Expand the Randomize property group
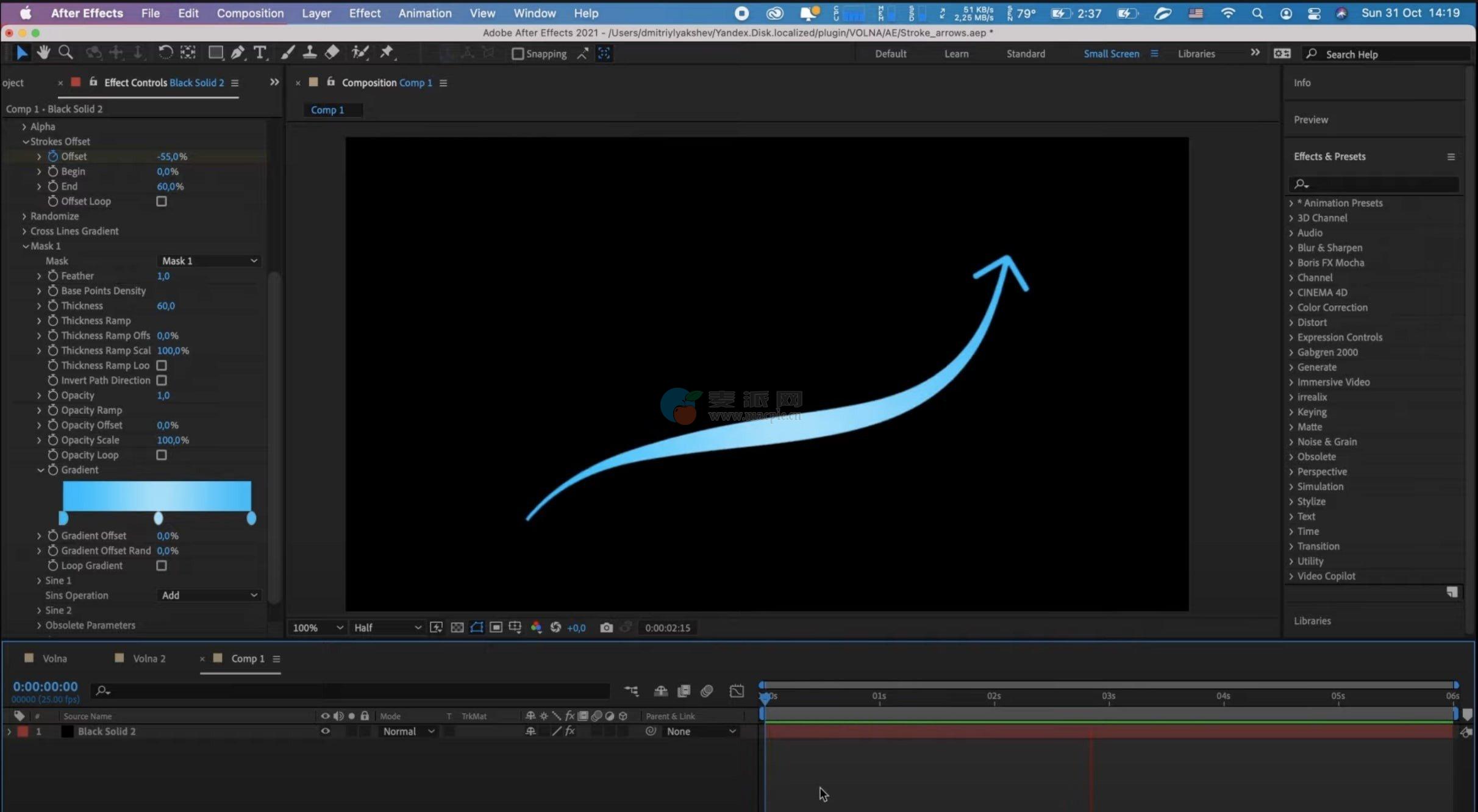Screen dimensions: 1478x812 tap(24, 216)
